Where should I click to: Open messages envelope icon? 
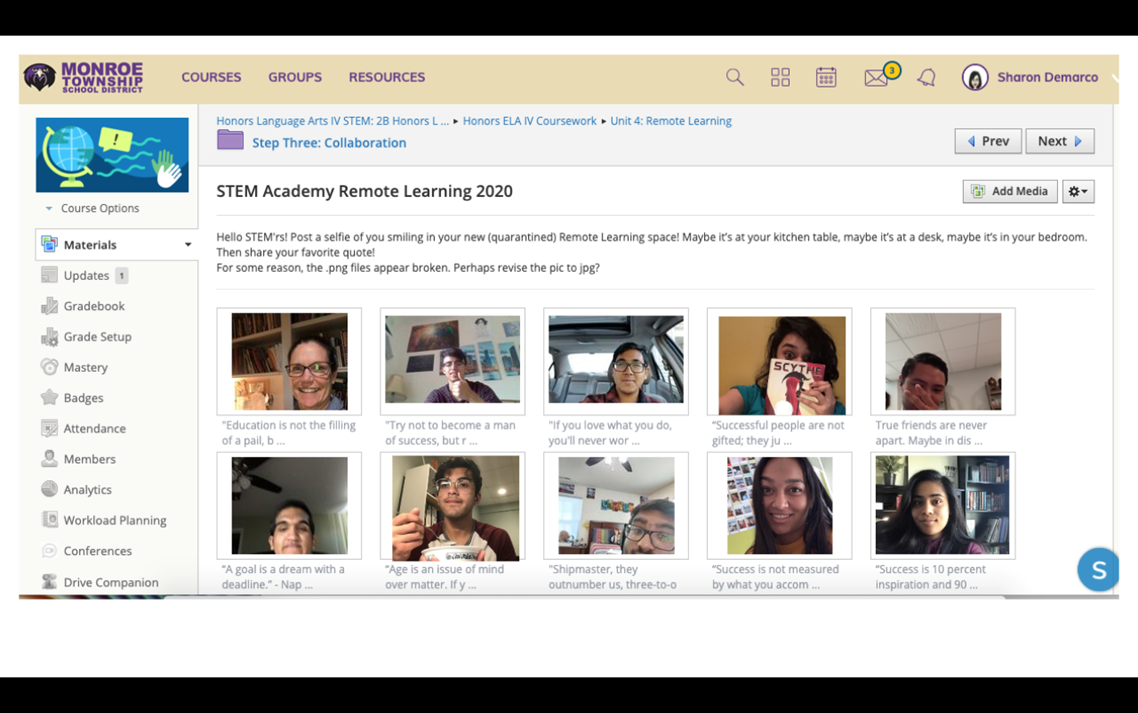click(x=876, y=78)
